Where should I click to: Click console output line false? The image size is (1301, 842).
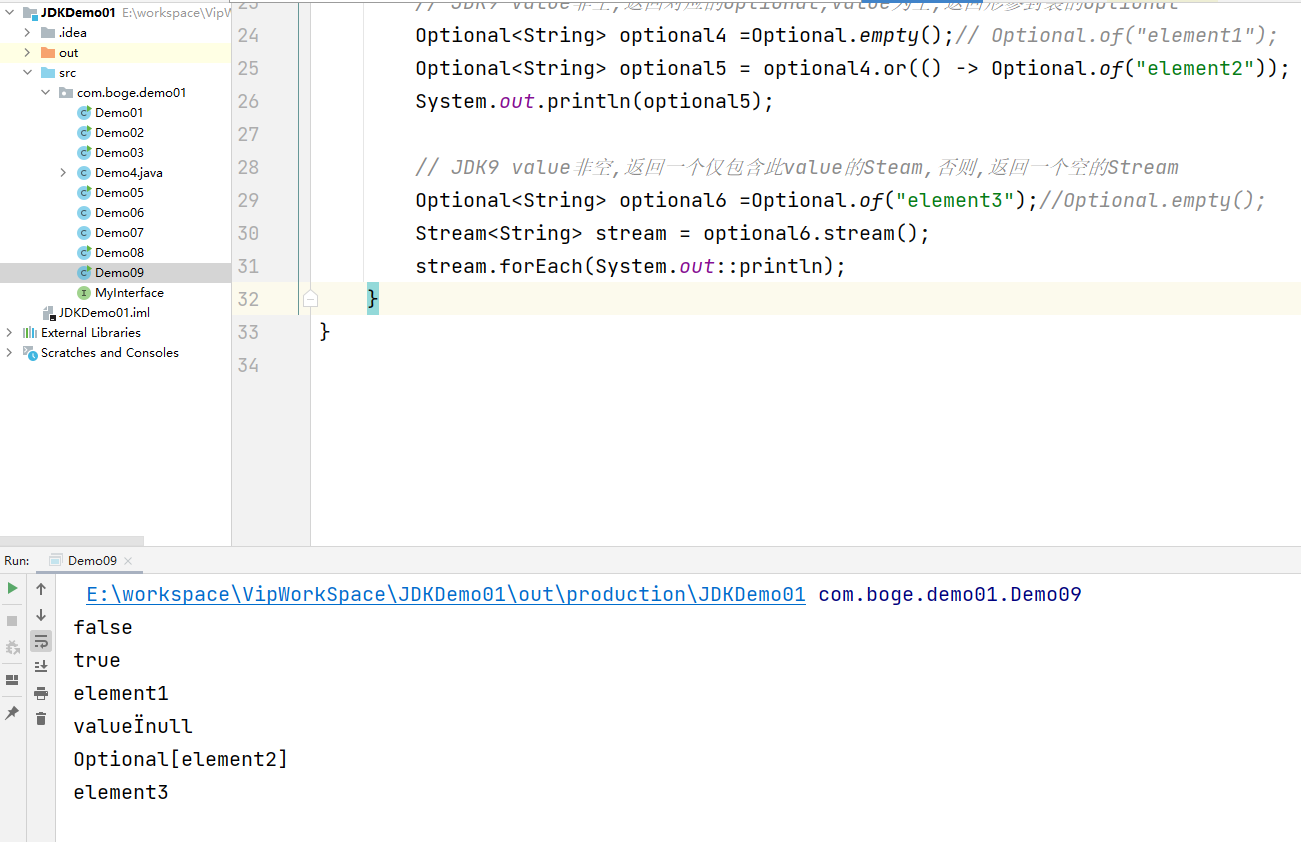[103, 627]
